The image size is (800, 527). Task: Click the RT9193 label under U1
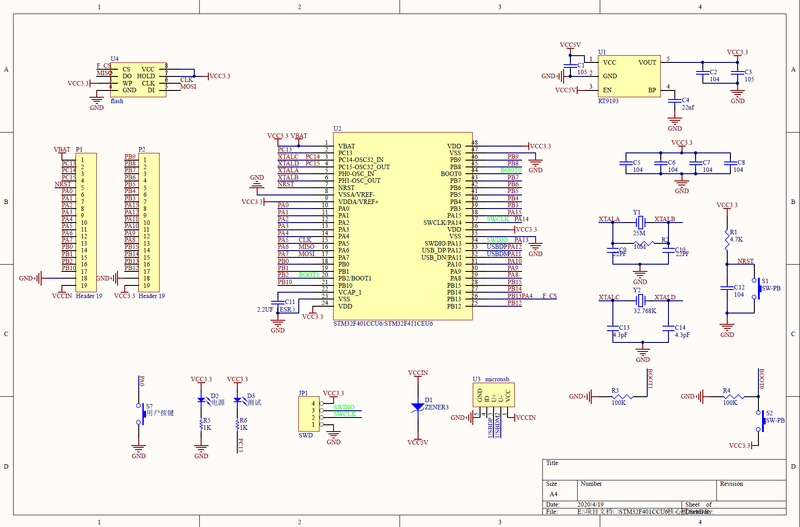pos(608,101)
